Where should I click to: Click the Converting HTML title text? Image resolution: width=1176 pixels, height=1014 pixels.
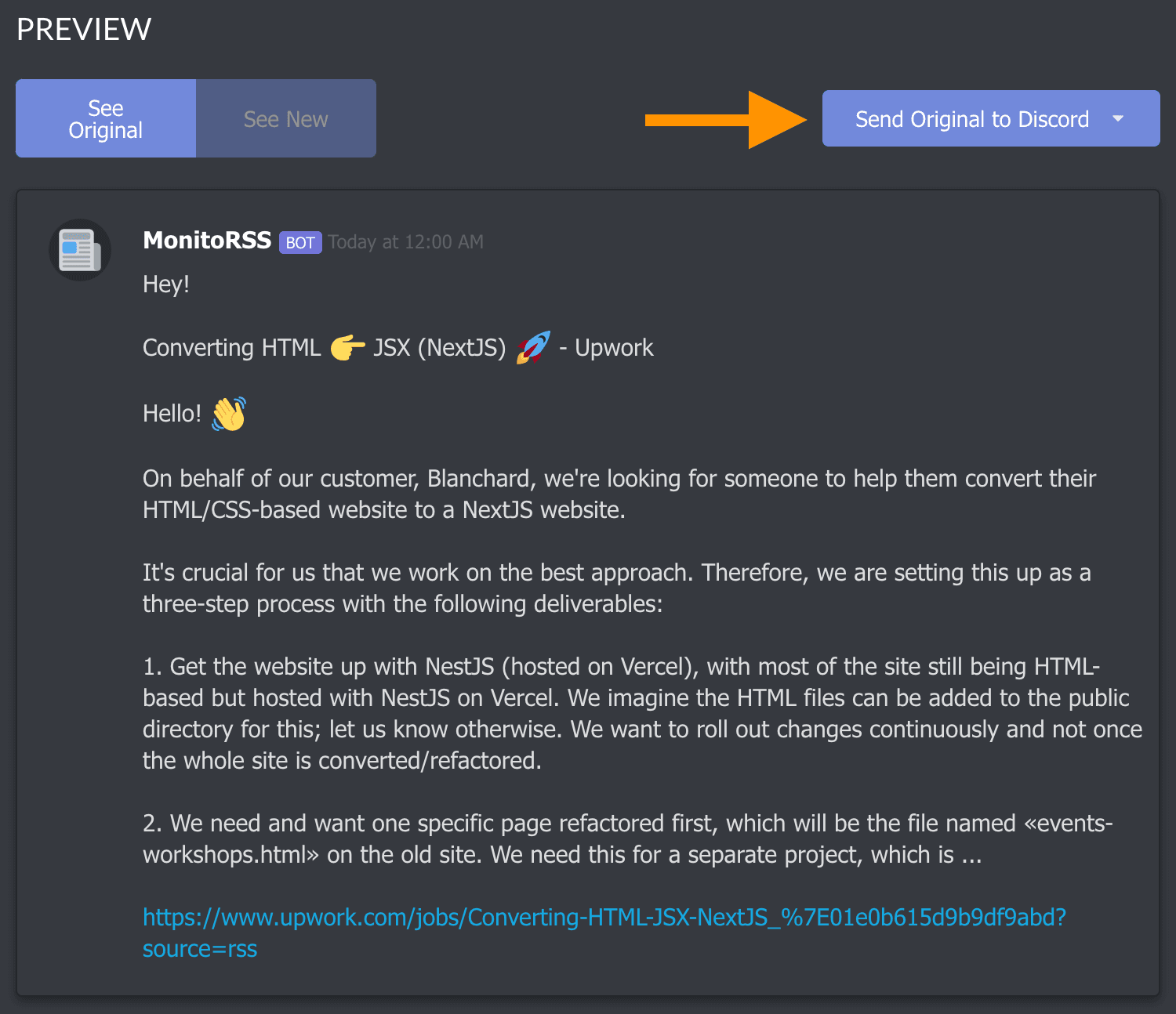[231, 348]
